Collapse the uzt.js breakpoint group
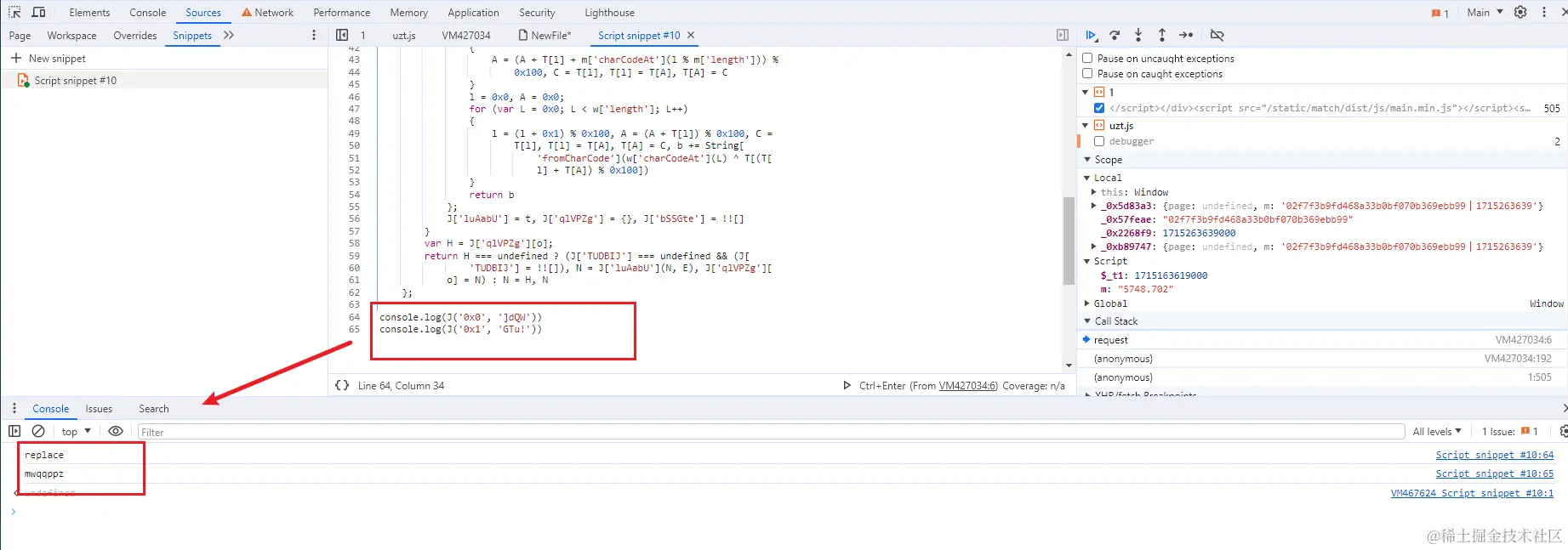This screenshot has width=1568, height=550. click(x=1086, y=125)
